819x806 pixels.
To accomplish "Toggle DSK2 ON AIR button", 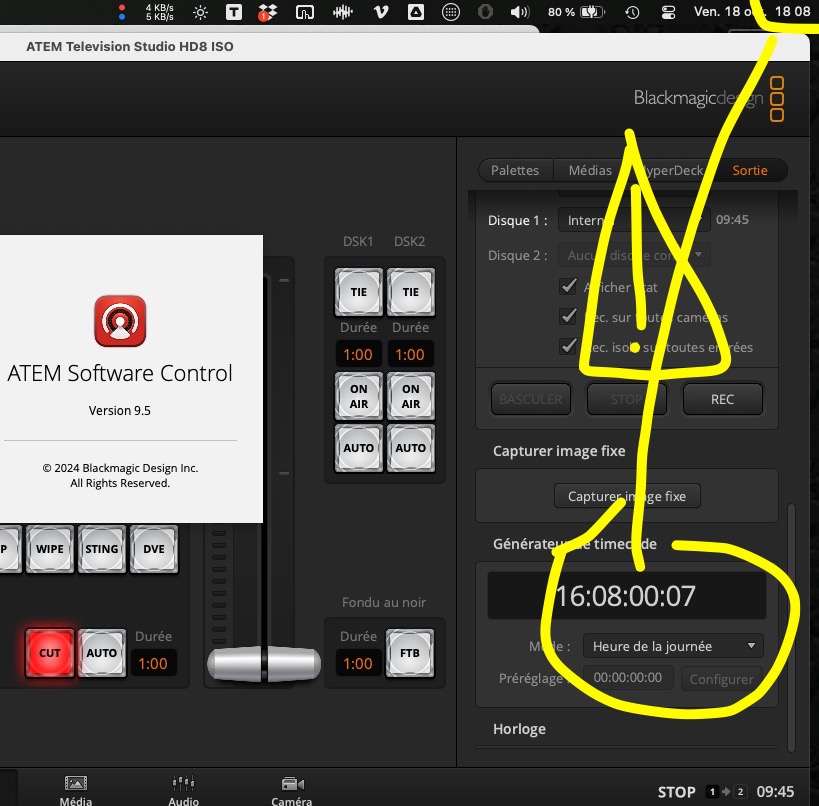I will 411,396.
